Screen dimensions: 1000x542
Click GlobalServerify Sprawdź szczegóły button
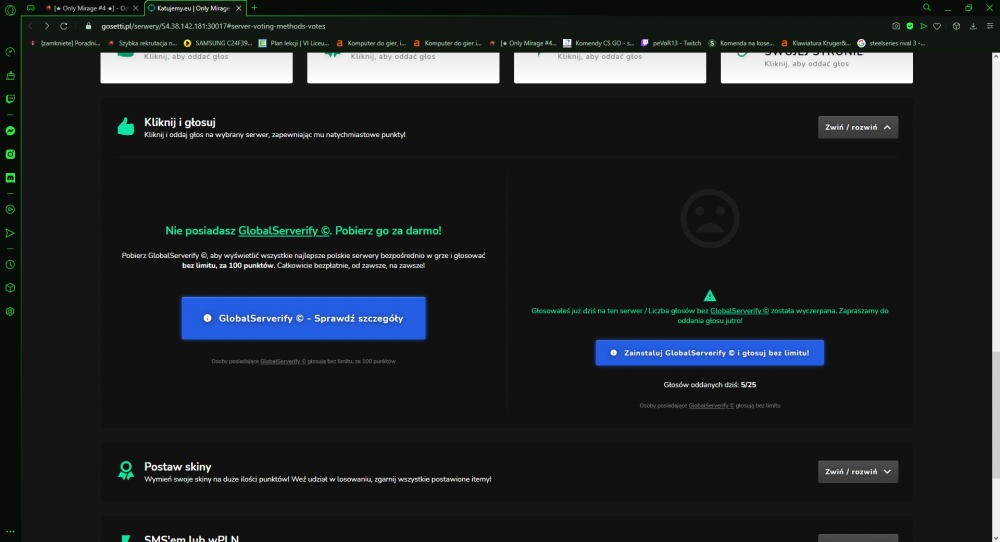click(x=304, y=318)
